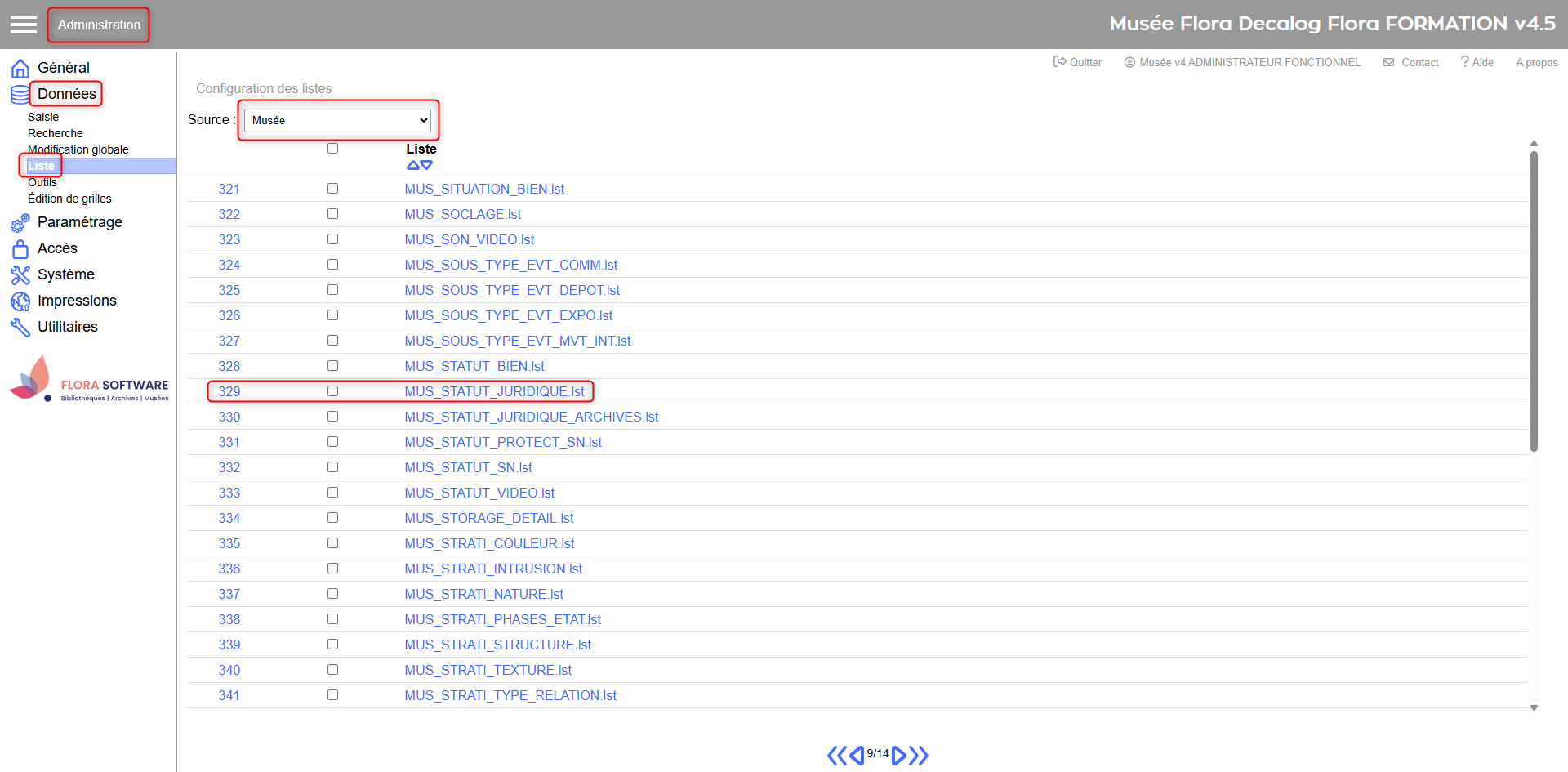1568x772 pixels.
Task: Open the Source dropdown
Action: tap(338, 121)
